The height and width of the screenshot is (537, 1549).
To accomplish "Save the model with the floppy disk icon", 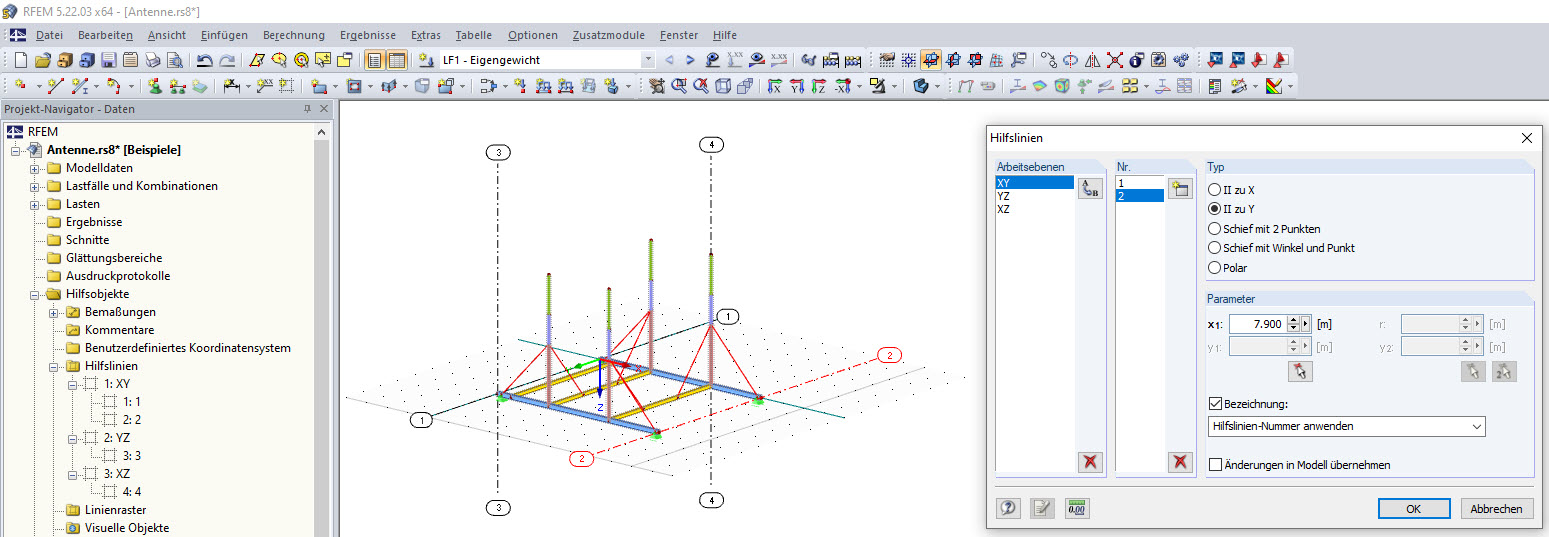I will 109,60.
